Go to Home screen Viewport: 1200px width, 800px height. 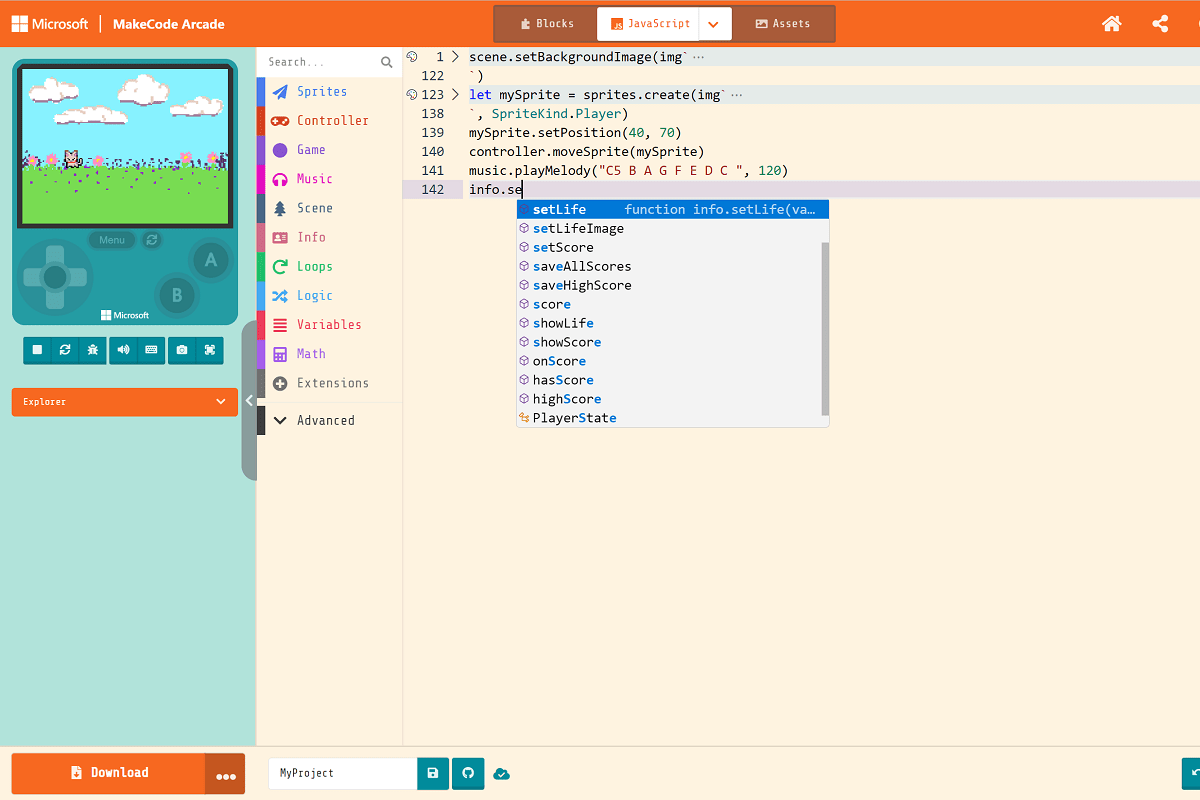tap(1112, 24)
